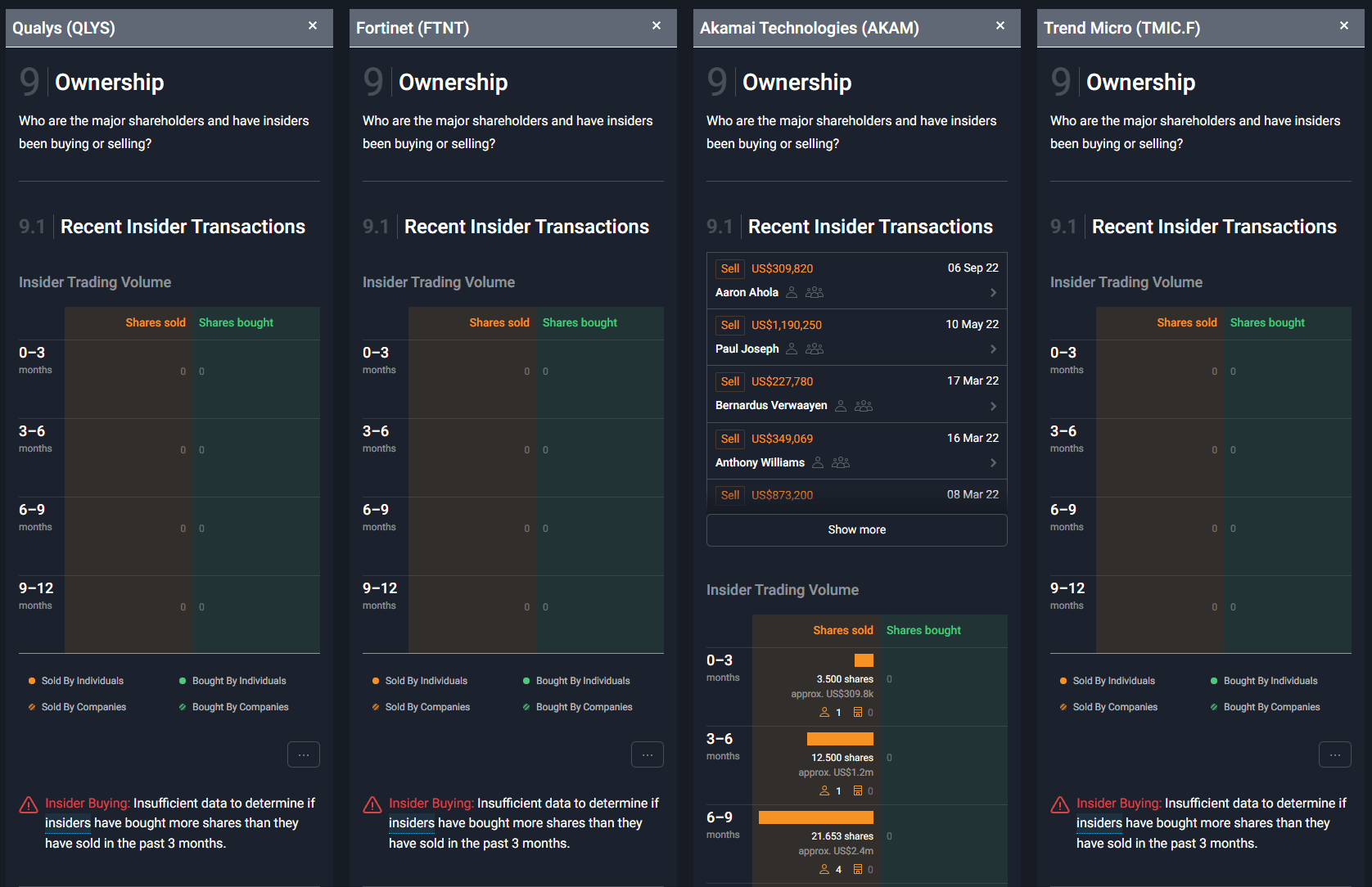Image resolution: width=1372 pixels, height=887 pixels.
Task: Toggle Bought By Companies legend in Qualys panel
Action: tap(233, 707)
